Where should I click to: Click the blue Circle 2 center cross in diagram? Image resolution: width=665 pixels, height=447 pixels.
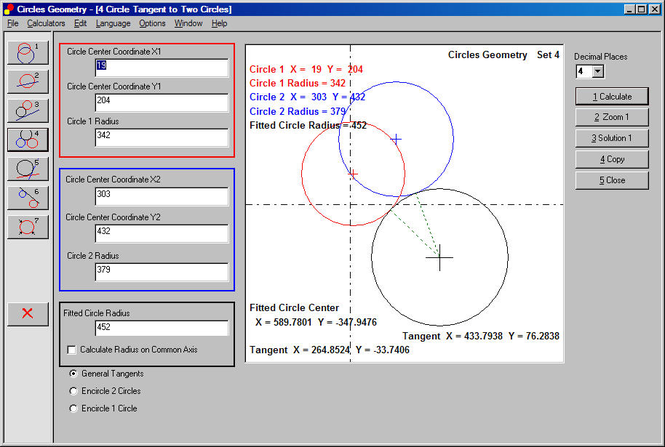tap(396, 139)
